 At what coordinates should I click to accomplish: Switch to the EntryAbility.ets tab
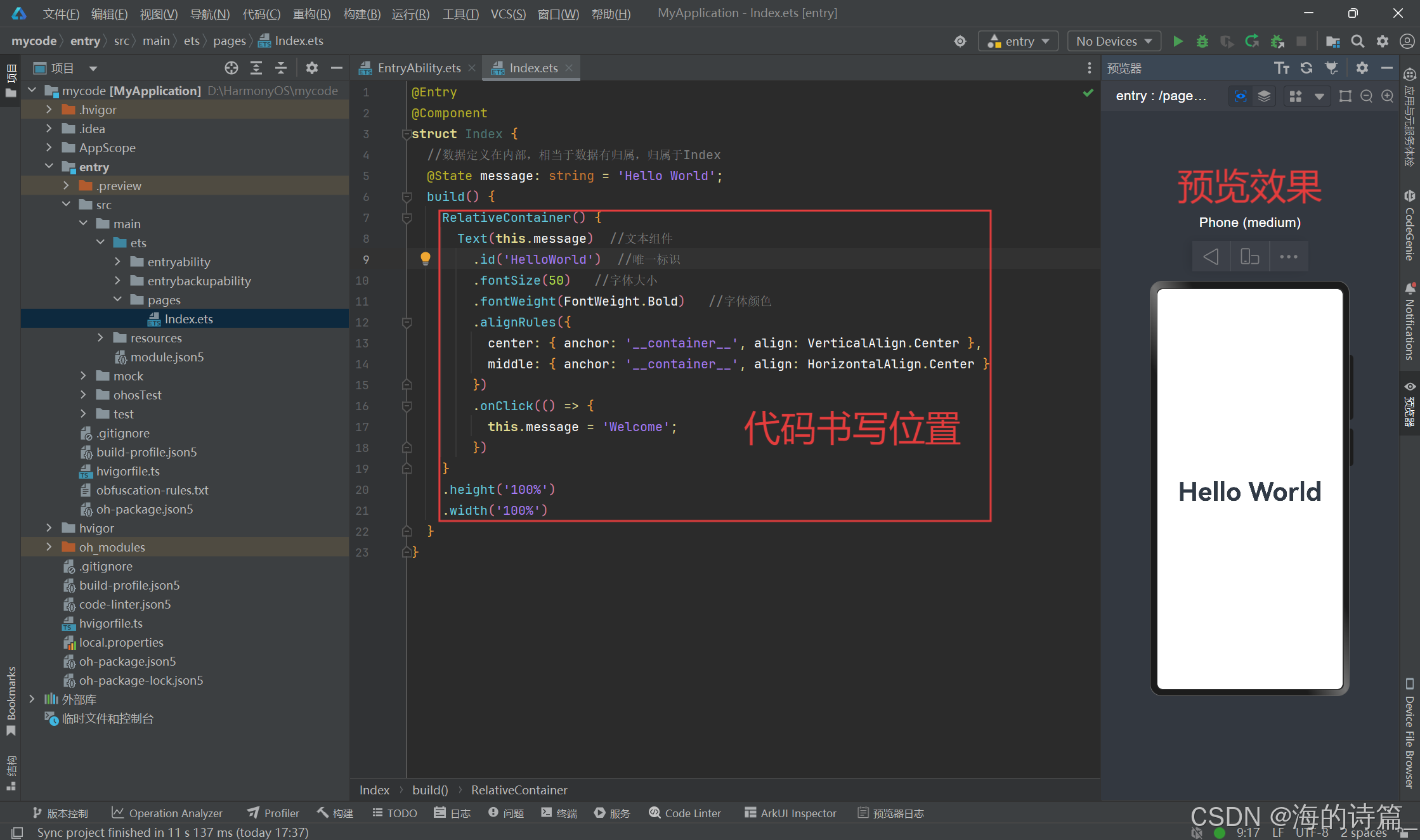coord(418,68)
